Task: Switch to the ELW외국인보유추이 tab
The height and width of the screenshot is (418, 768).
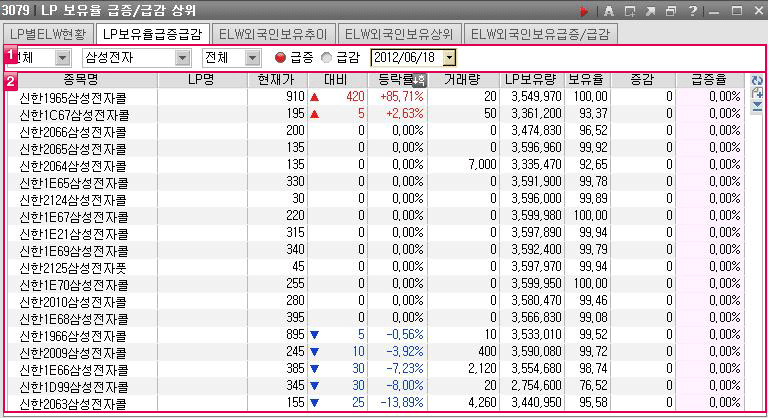Action: (273, 34)
